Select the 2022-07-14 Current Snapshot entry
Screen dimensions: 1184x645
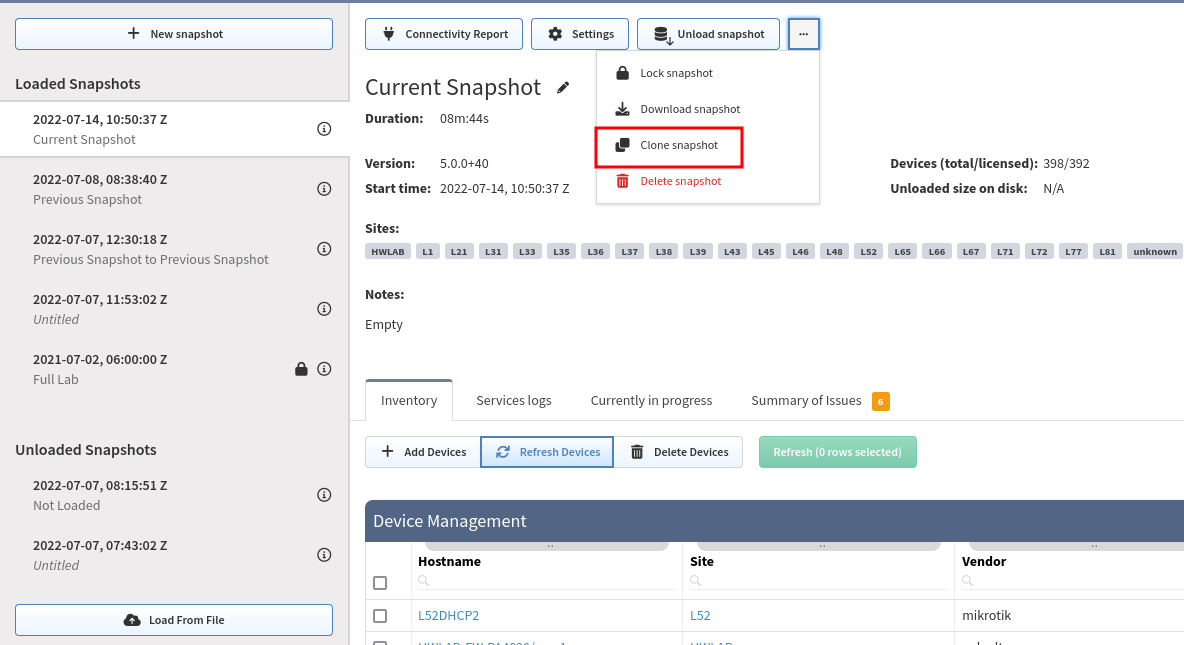click(x=174, y=129)
